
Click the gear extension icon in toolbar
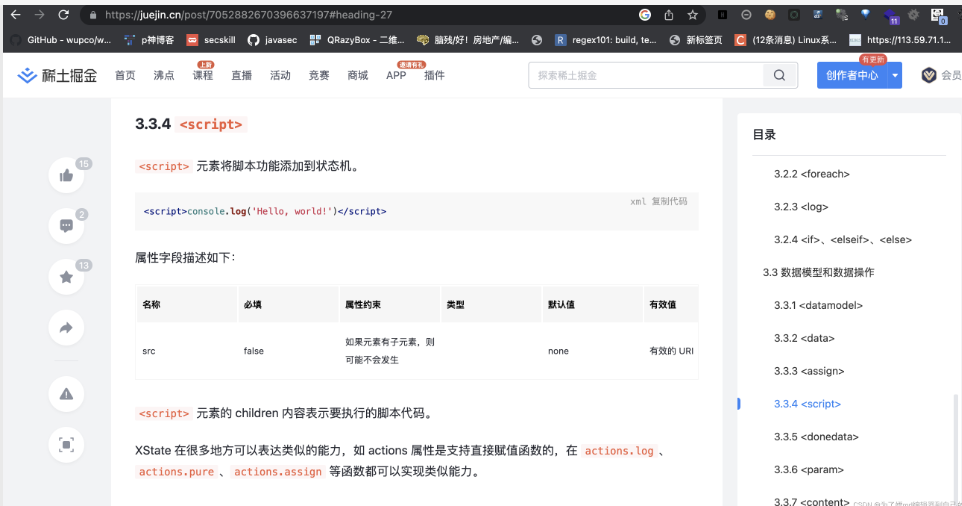tap(914, 15)
